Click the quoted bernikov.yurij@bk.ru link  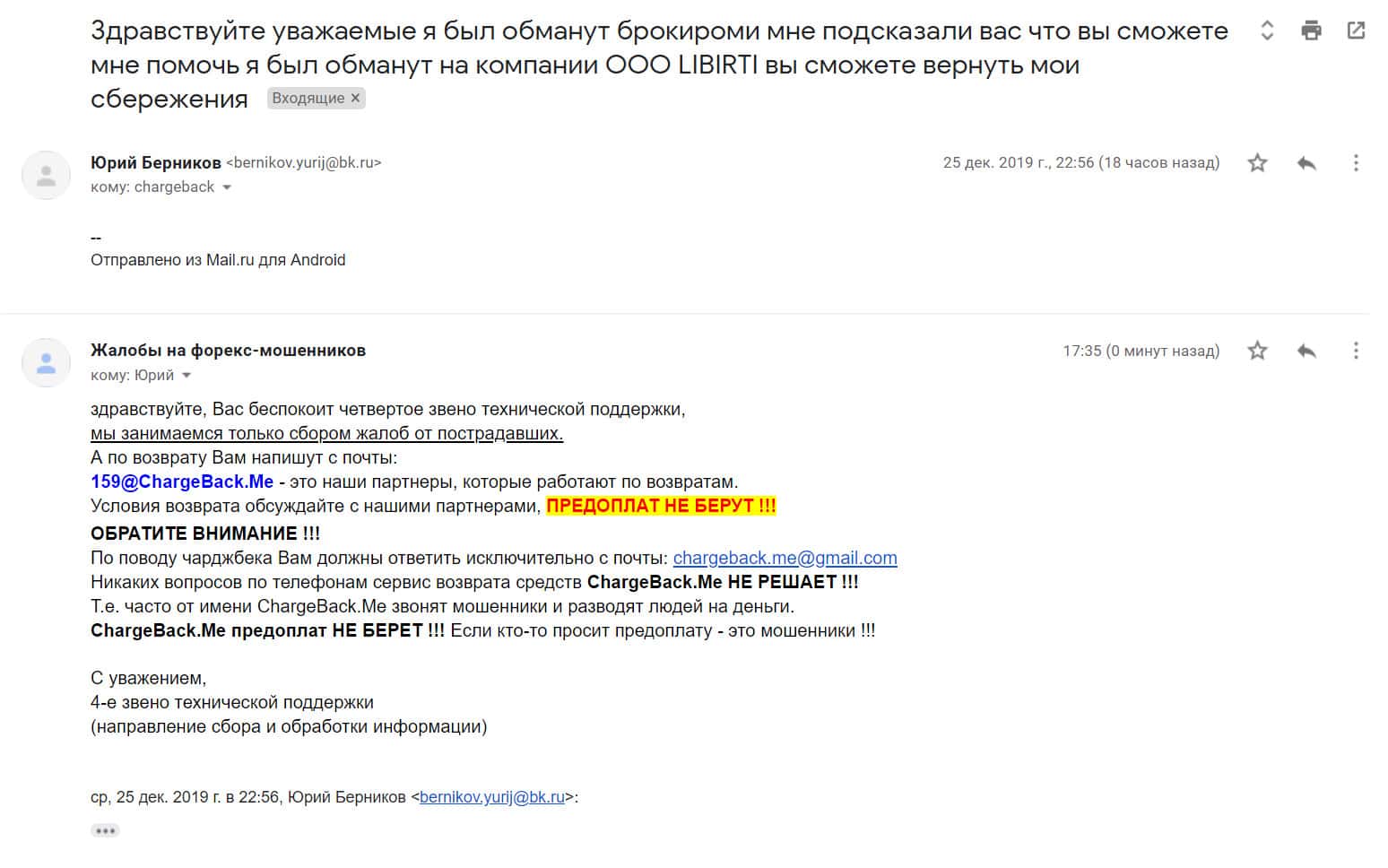pos(492,797)
